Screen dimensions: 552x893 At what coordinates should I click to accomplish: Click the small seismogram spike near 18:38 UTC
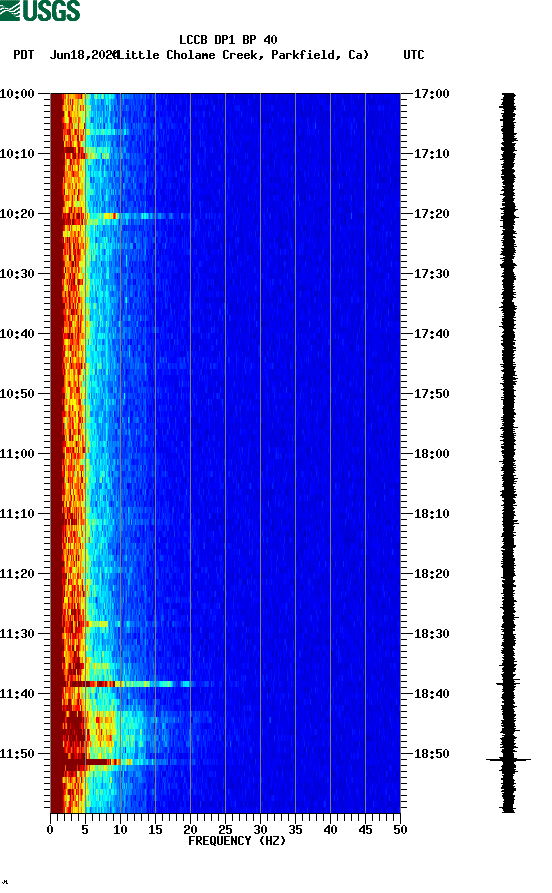click(x=508, y=682)
